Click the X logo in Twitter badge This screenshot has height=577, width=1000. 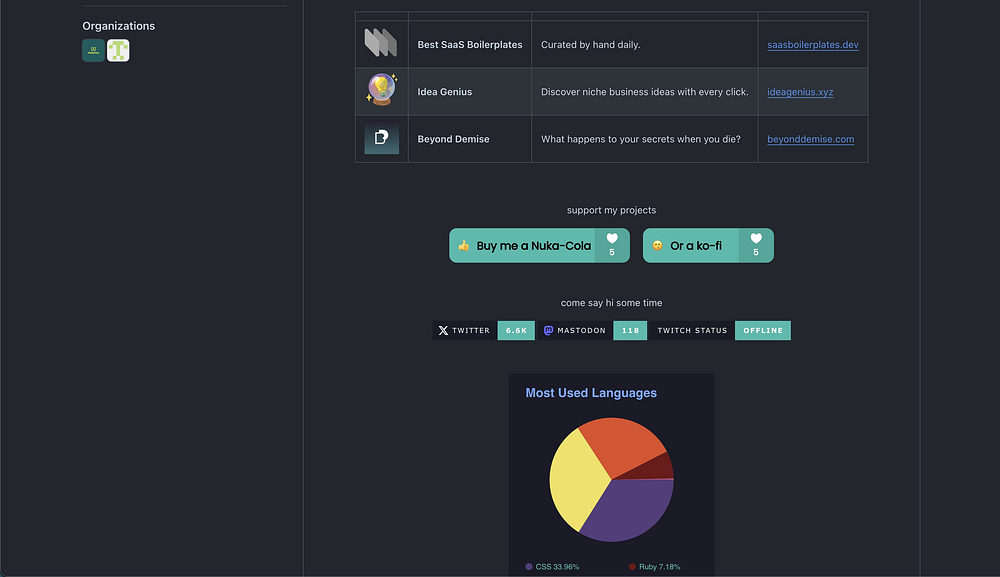(x=443, y=330)
